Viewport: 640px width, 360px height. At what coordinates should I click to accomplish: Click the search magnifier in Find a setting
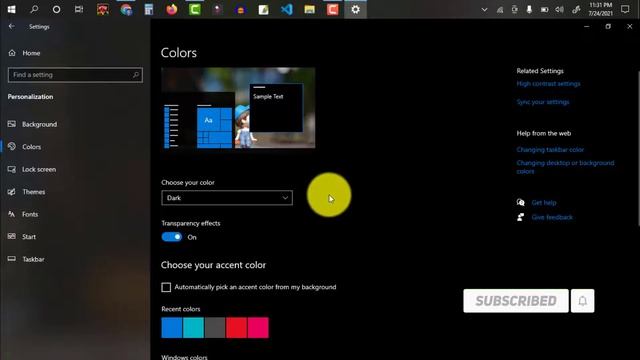(136, 75)
